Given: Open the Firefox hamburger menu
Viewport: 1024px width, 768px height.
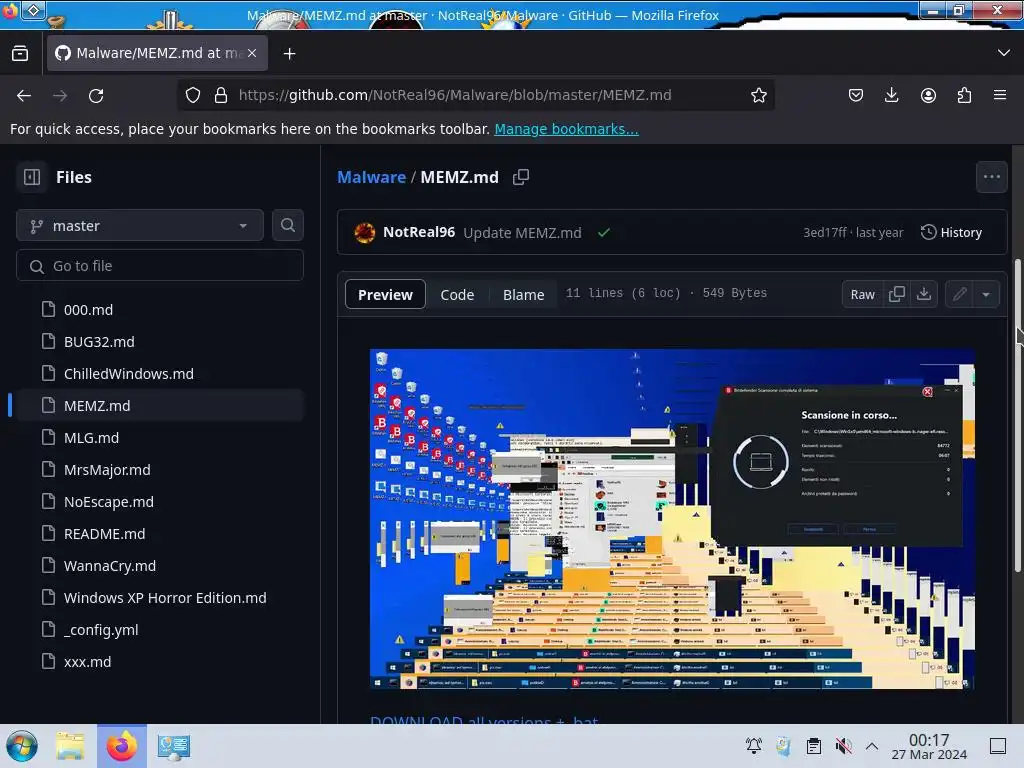Looking at the screenshot, I should tap(1000, 95).
